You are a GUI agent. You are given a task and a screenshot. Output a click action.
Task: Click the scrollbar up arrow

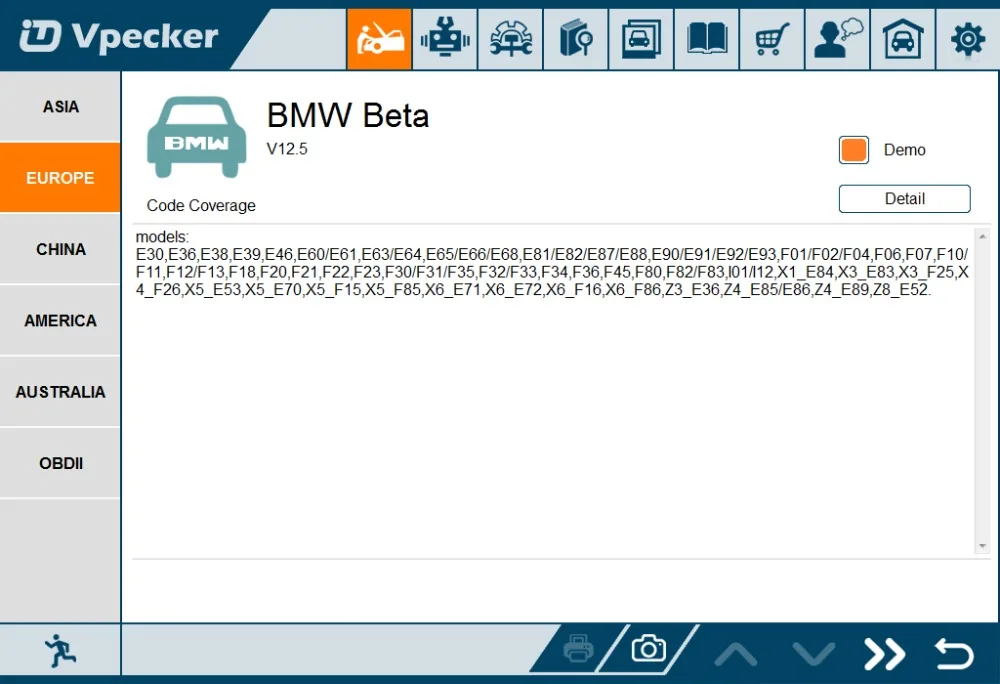point(982,236)
